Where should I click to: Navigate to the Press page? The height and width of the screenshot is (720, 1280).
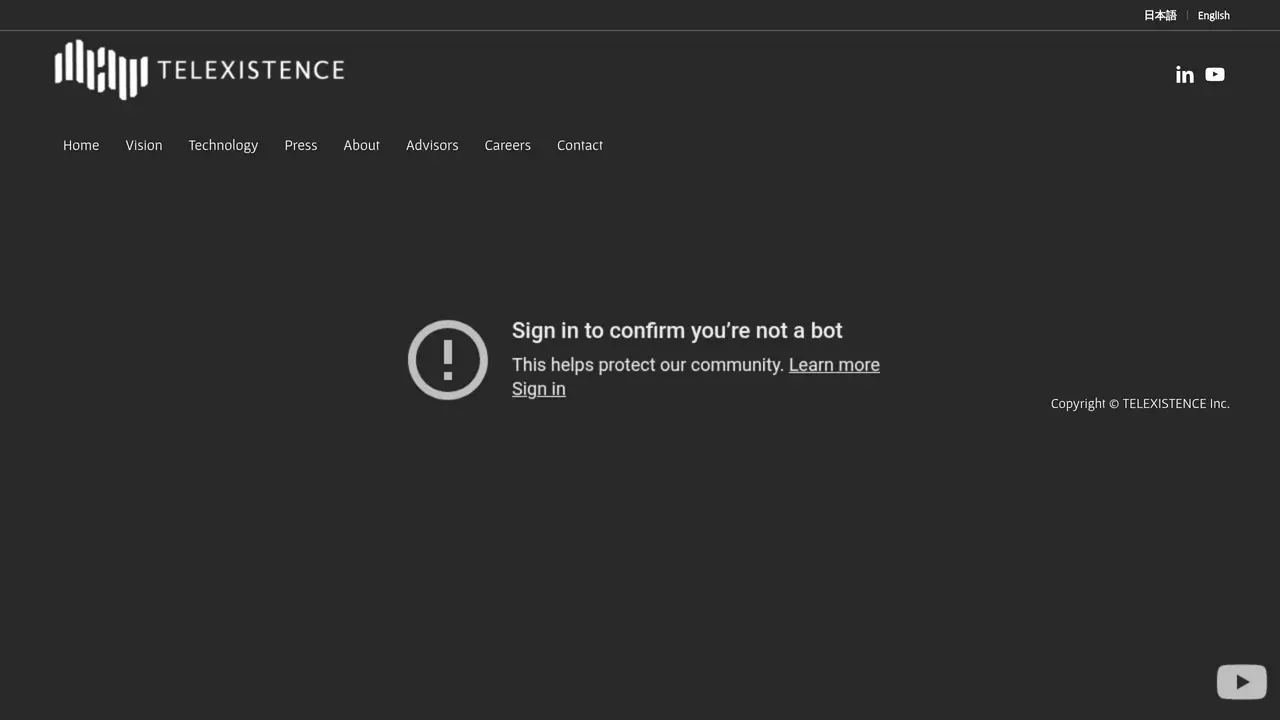pyautogui.click(x=301, y=145)
